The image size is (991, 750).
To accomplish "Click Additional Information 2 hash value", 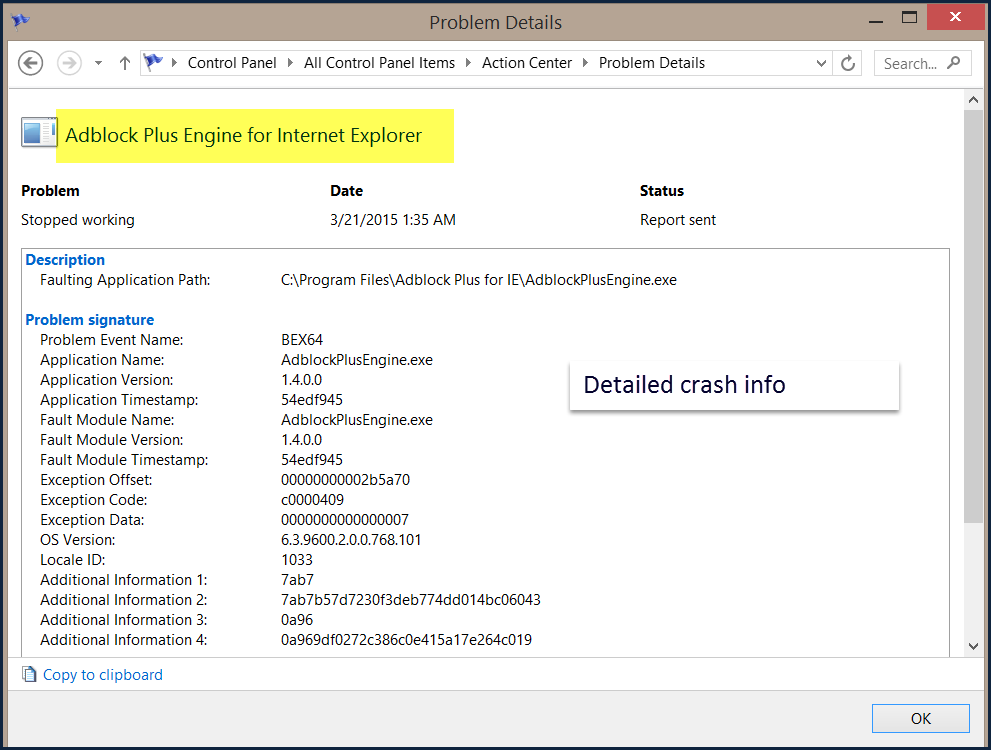I will click(411, 600).
